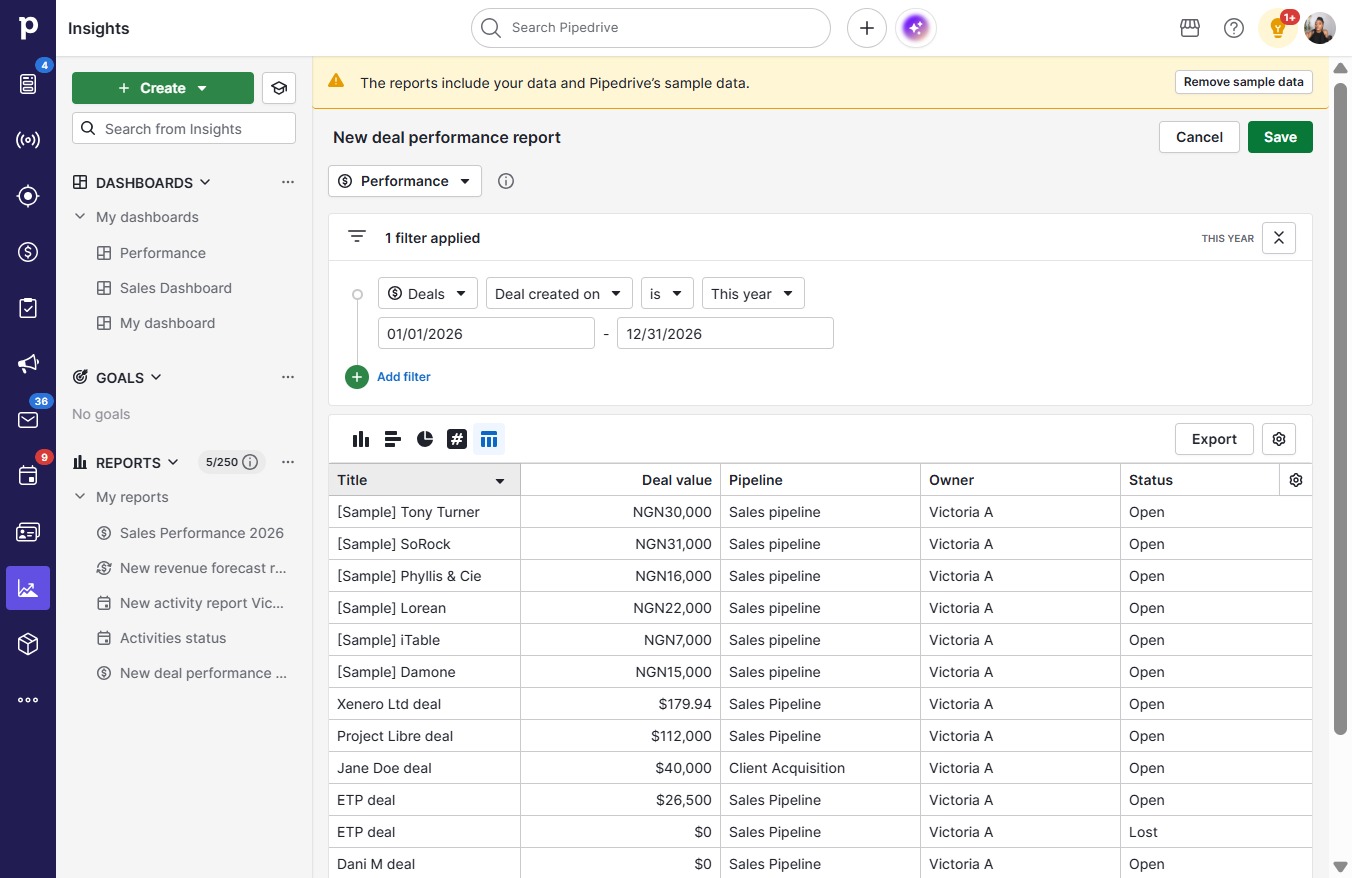Export the report table
Screen dimensions: 1352x878
pyautogui.click(x=1214, y=439)
